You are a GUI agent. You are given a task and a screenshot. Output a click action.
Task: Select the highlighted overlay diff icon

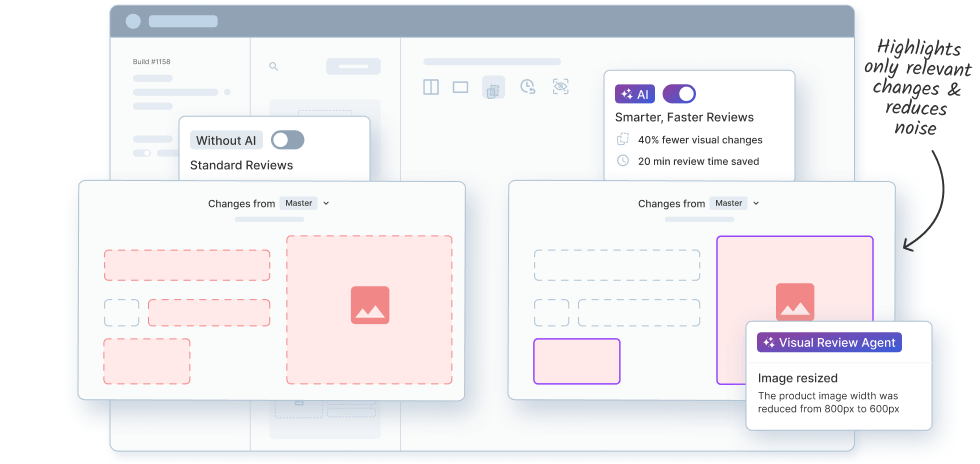click(x=493, y=88)
